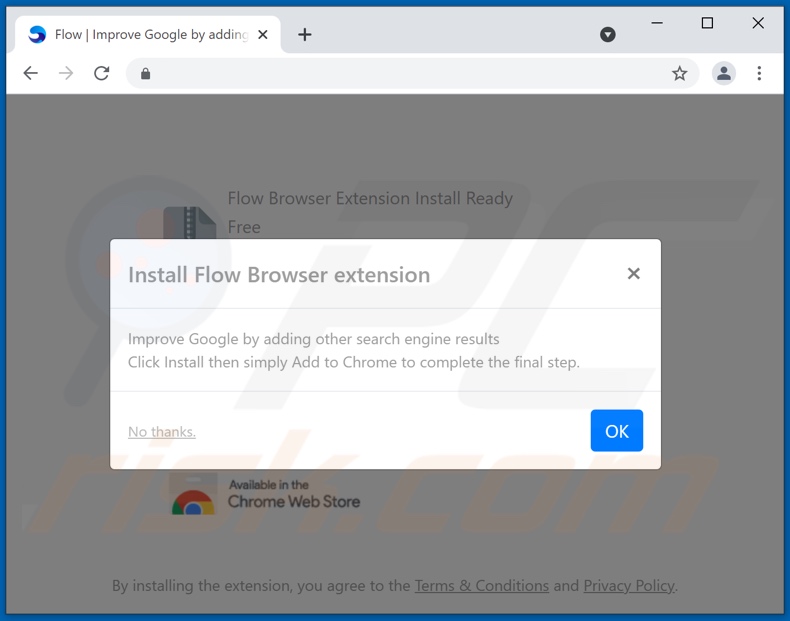Close the Flow browser tab
The image size is (790, 621).
point(262,35)
